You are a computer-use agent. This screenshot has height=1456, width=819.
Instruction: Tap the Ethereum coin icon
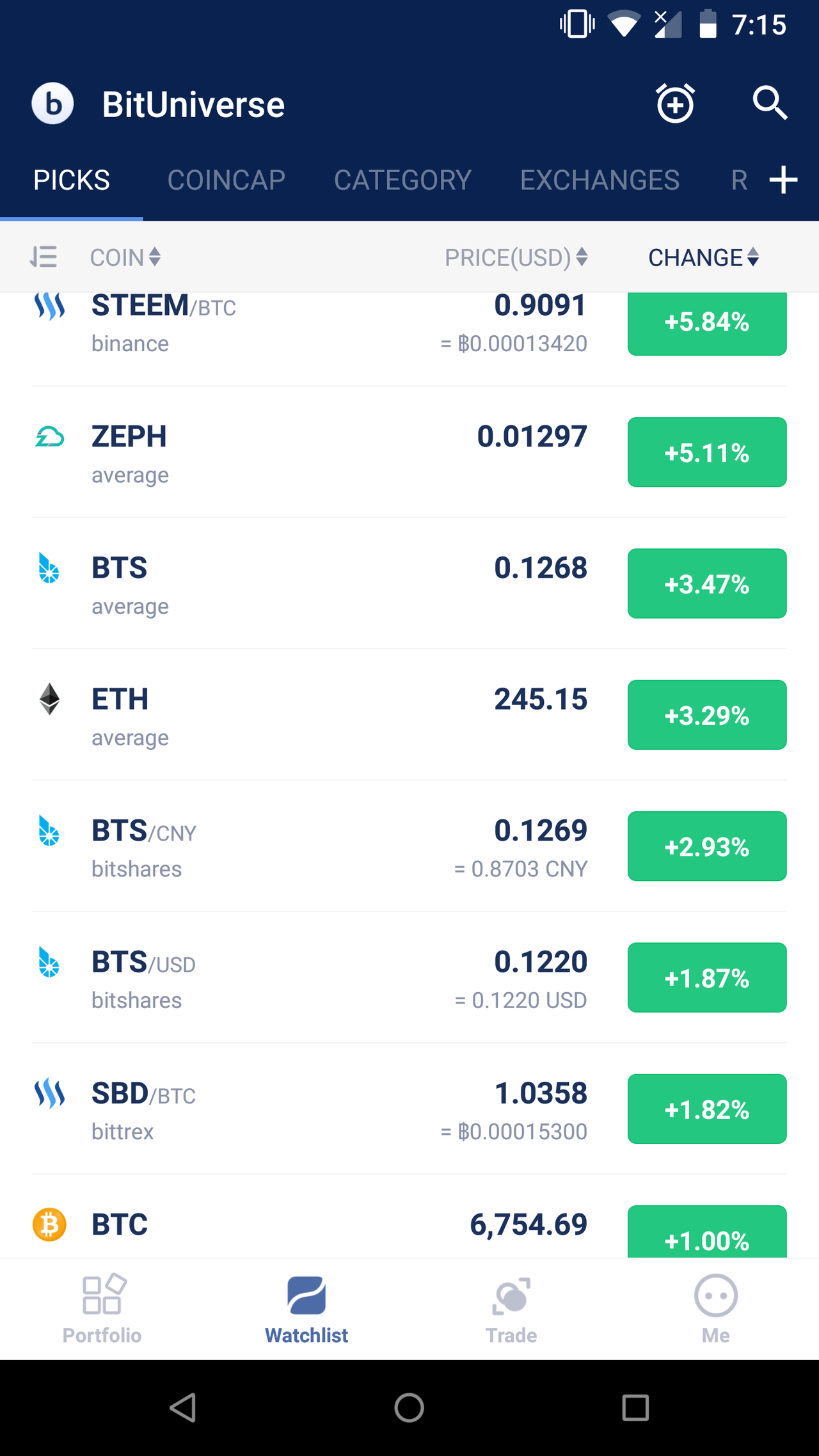[x=49, y=699]
